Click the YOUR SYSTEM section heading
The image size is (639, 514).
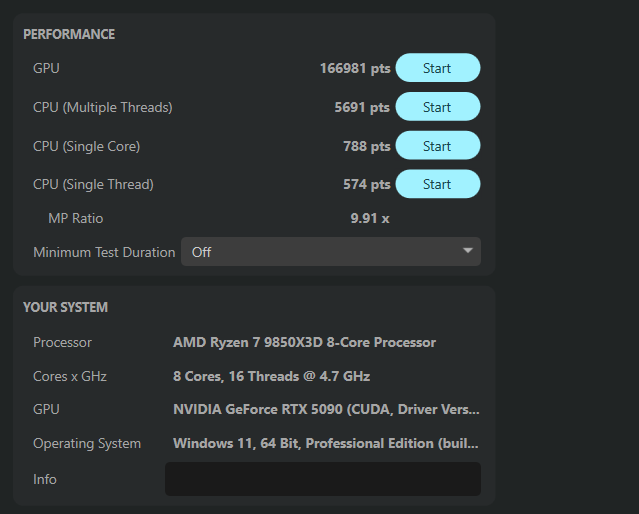tap(65, 307)
